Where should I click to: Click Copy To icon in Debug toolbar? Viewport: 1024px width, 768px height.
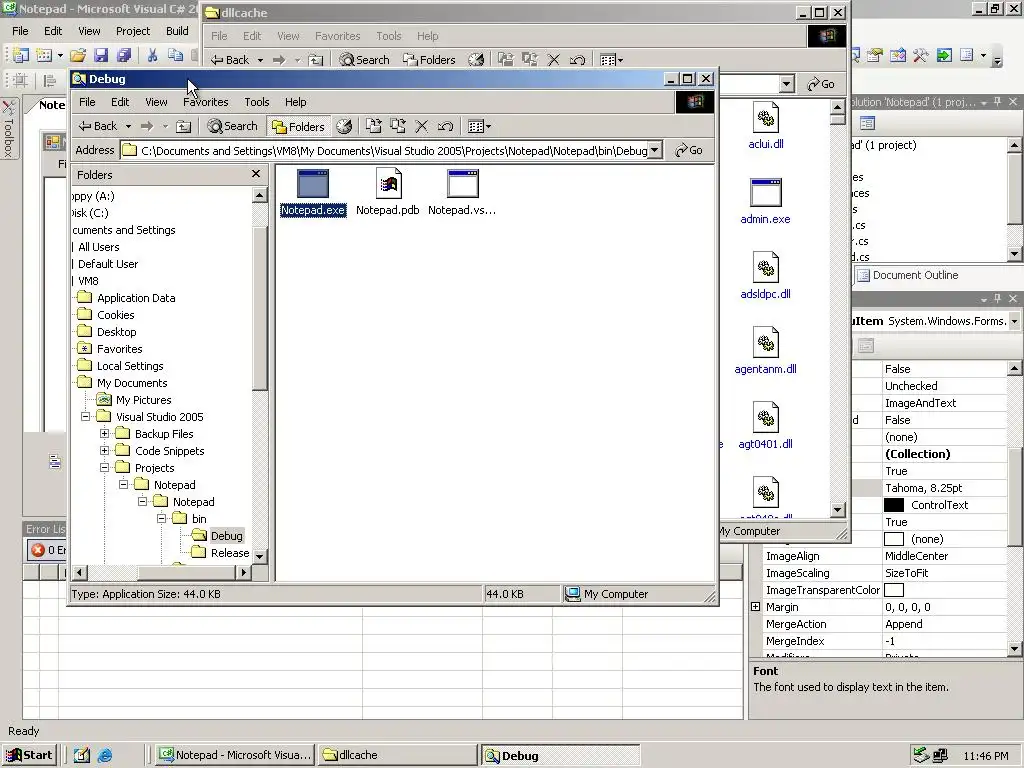coord(398,126)
